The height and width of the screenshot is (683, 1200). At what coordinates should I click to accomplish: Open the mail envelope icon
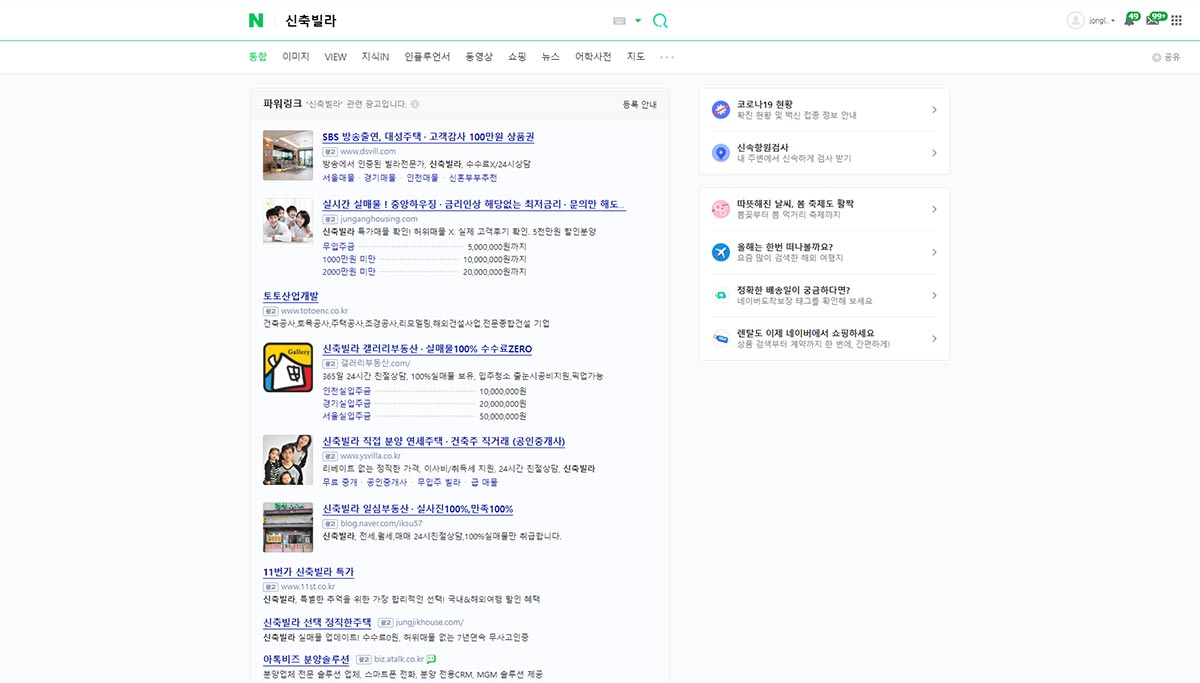[1155, 19]
